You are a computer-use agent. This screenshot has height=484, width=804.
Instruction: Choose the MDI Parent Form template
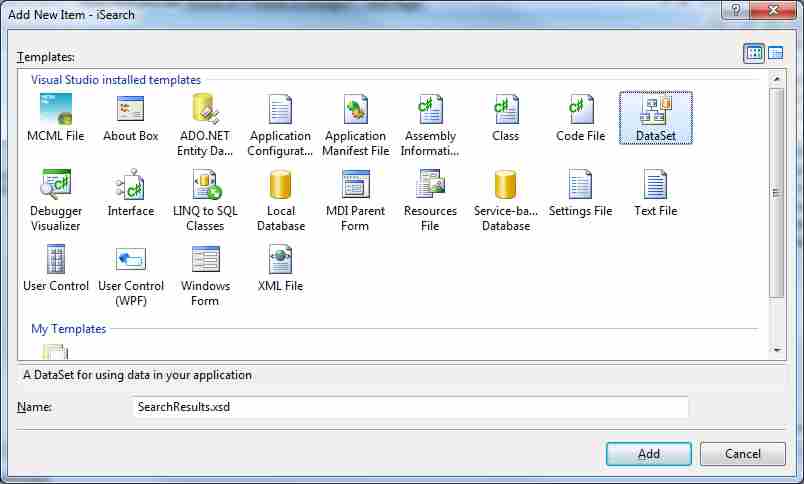pyautogui.click(x=355, y=200)
